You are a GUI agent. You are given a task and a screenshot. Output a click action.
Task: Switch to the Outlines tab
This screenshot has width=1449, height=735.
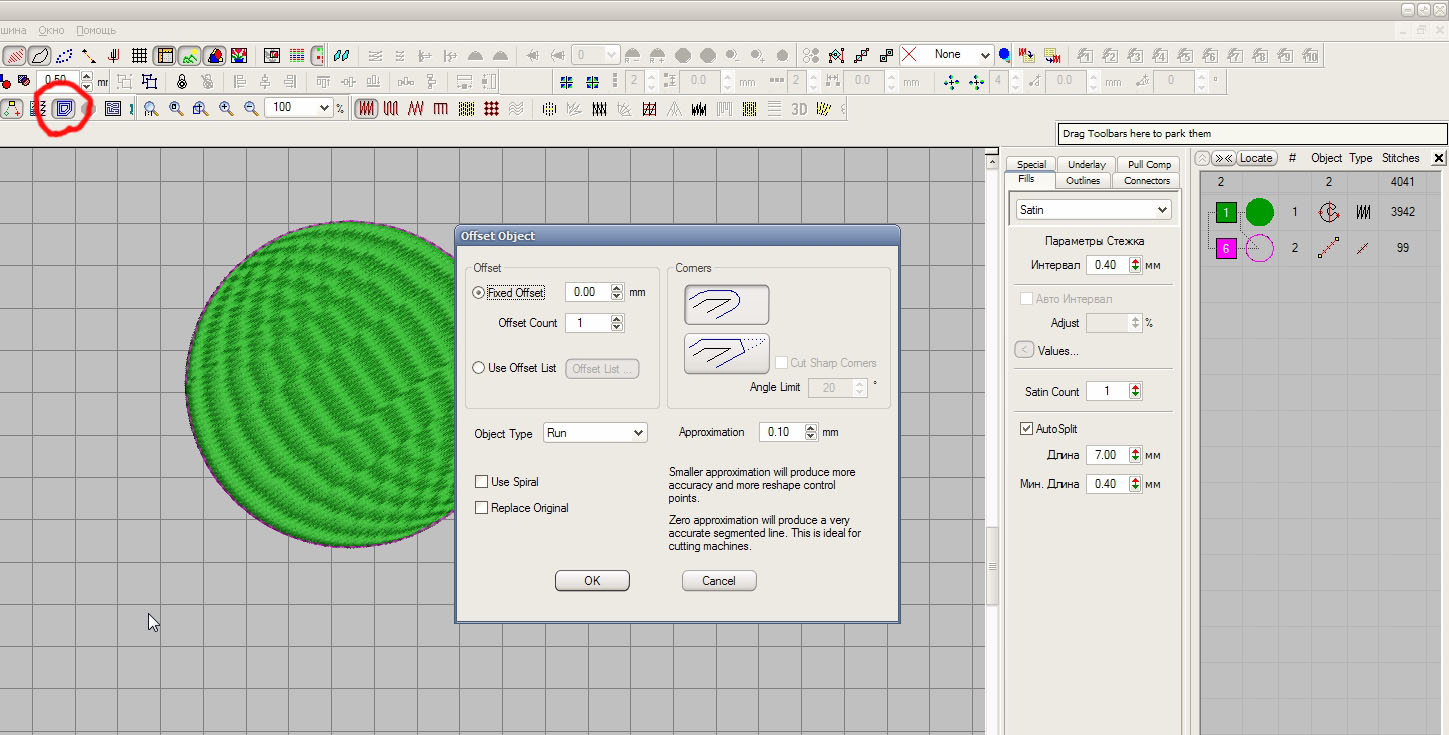[x=1082, y=181]
